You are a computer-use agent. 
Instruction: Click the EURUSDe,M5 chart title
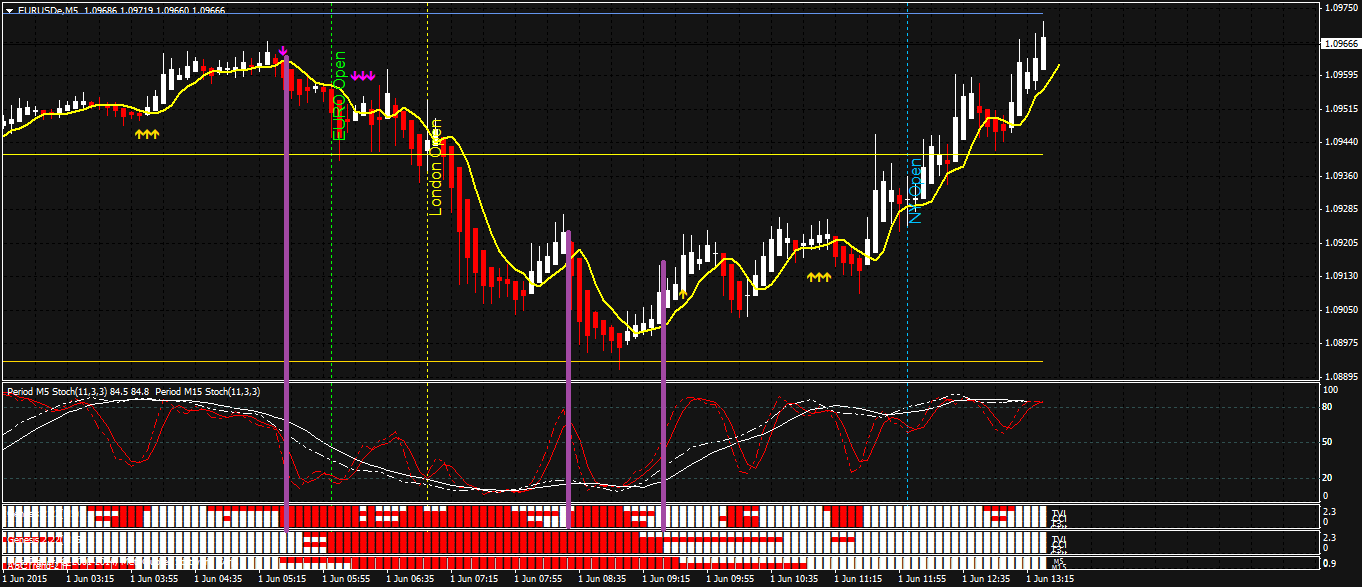(x=62, y=9)
